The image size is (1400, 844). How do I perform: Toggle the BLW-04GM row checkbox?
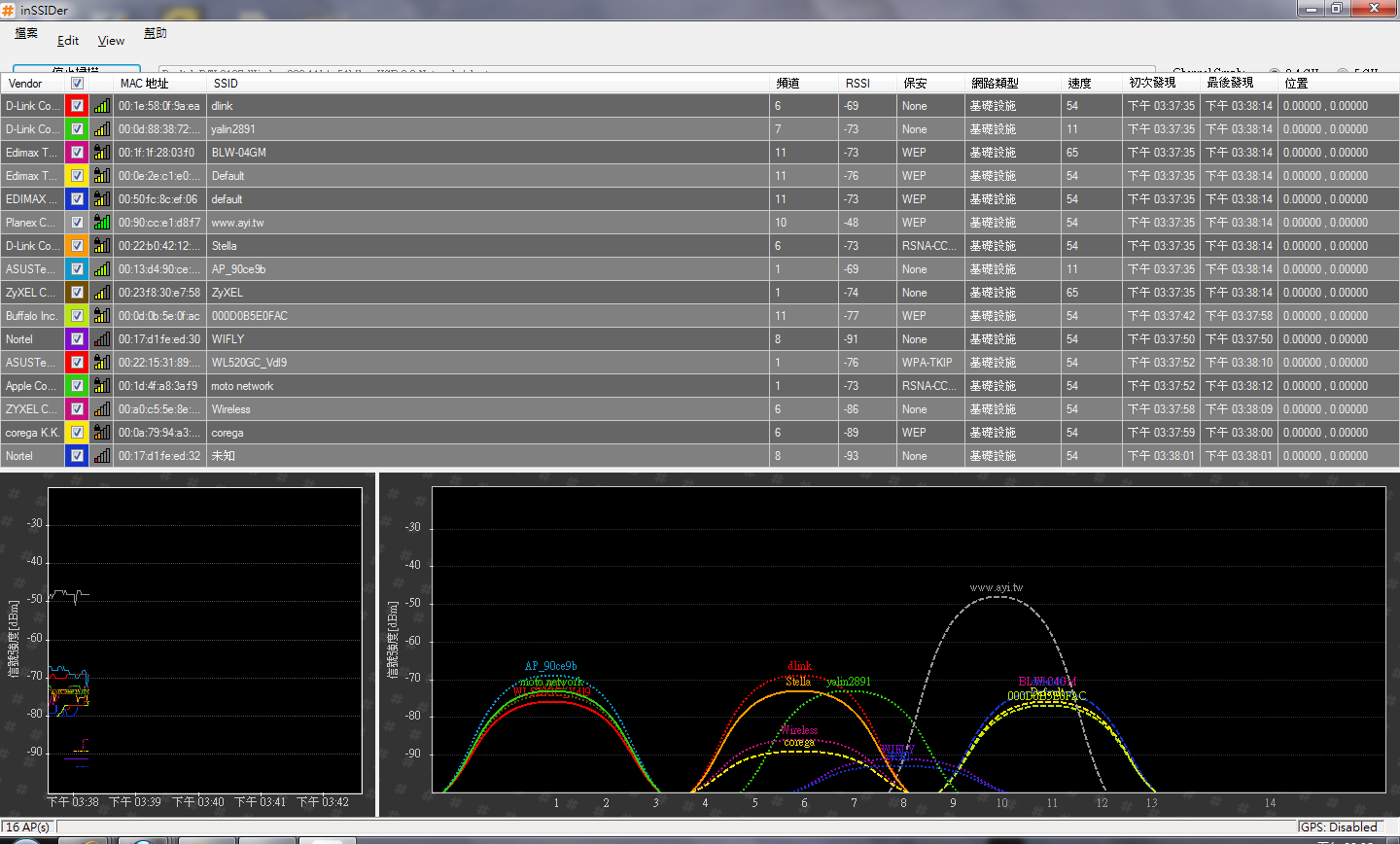point(77,153)
